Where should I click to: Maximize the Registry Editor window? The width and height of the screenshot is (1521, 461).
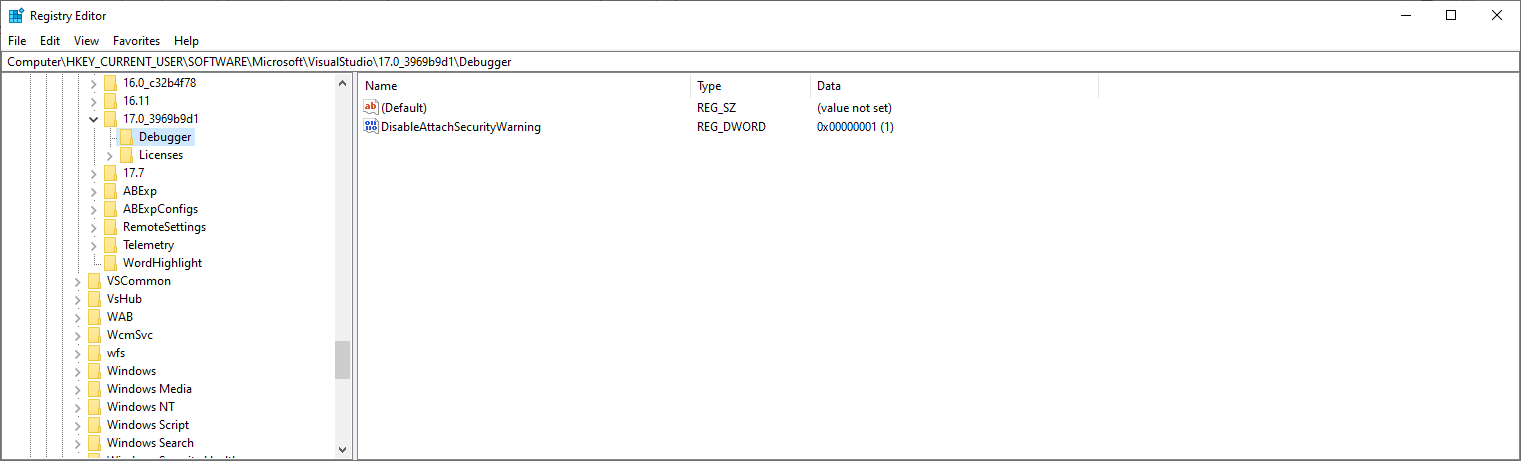[1451, 15]
